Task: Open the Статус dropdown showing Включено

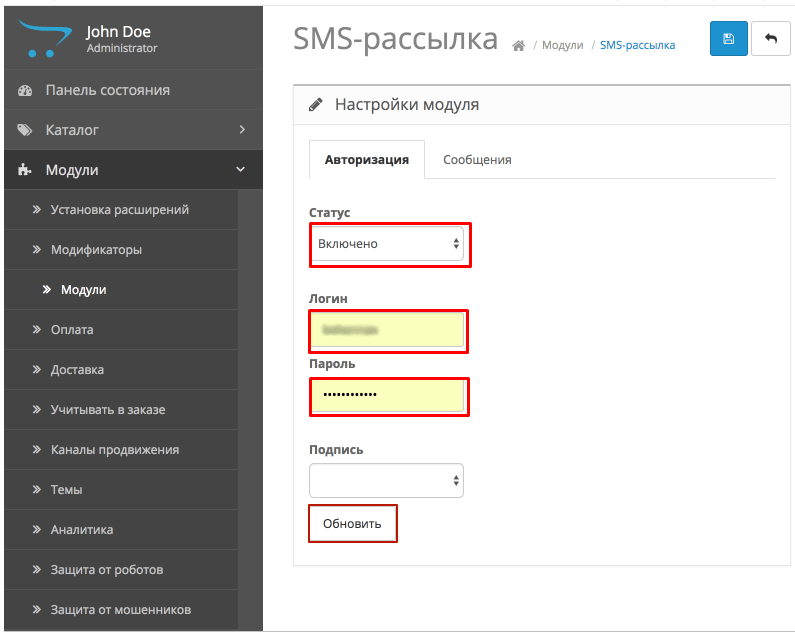Action: [x=386, y=244]
